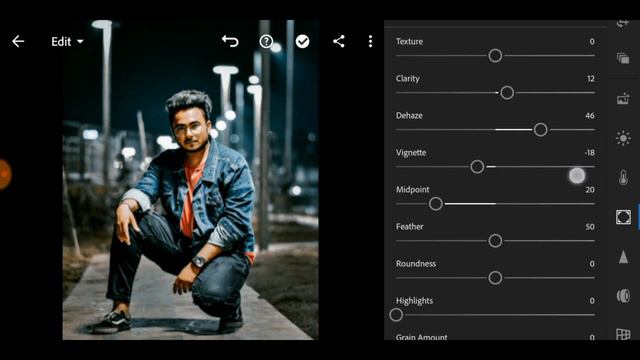Screen dimensions: 640x360
Task: Open the Auto enhance photo icon
Action: (x=623, y=99)
